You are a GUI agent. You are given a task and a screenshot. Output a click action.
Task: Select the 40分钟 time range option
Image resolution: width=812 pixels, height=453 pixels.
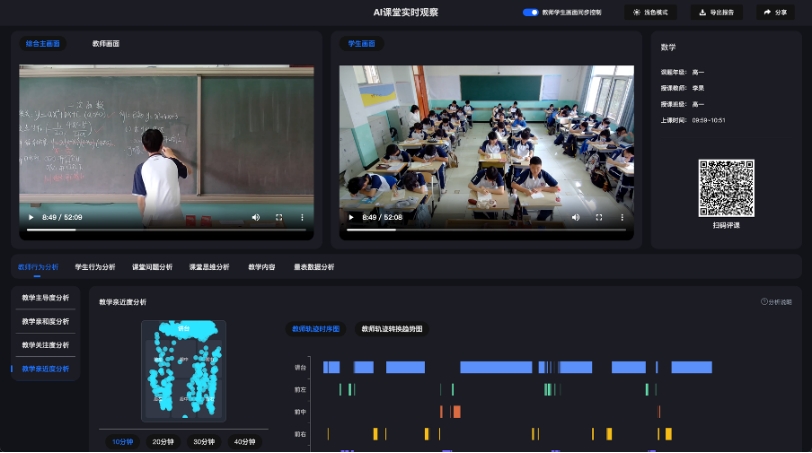click(x=244, y=441)
